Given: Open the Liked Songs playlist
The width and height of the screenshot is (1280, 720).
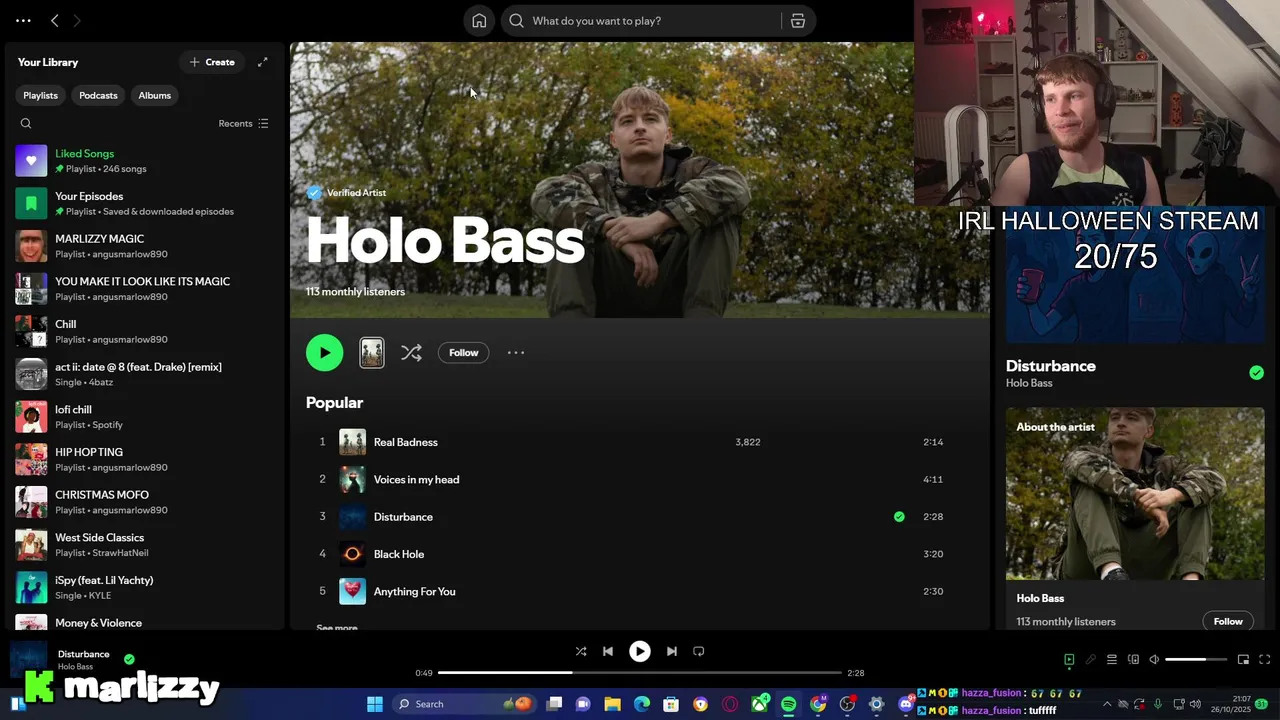Looking at the screenshot, I should click(145, 161).
